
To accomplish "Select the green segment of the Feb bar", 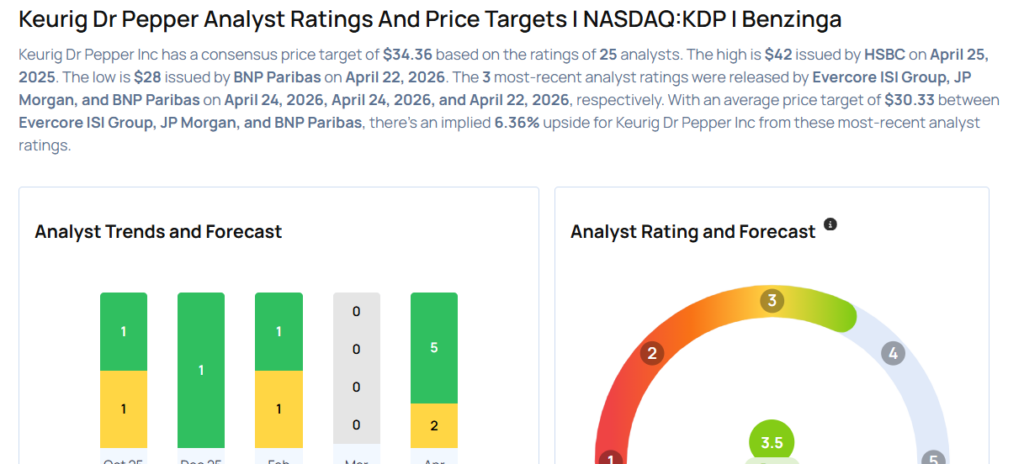I will click(279, 331).
